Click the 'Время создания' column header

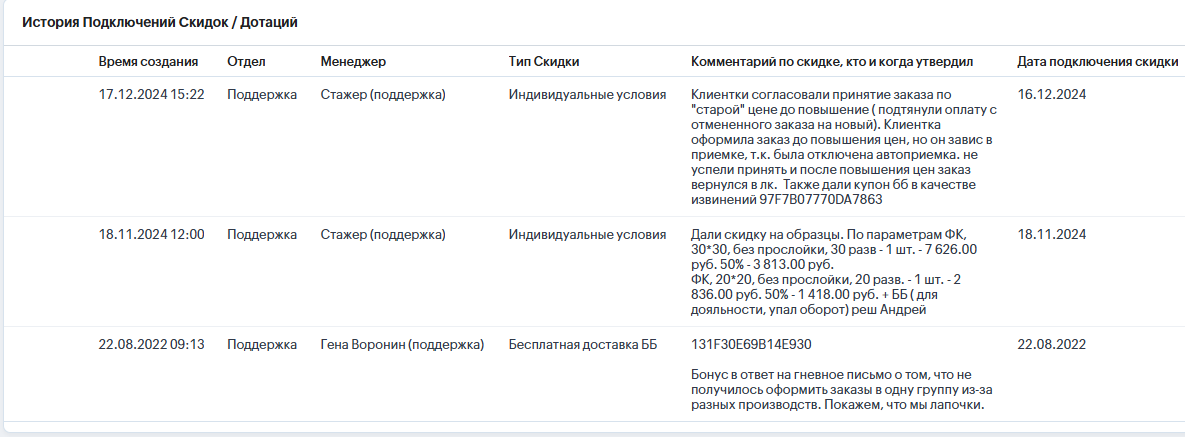coord(148,62)
